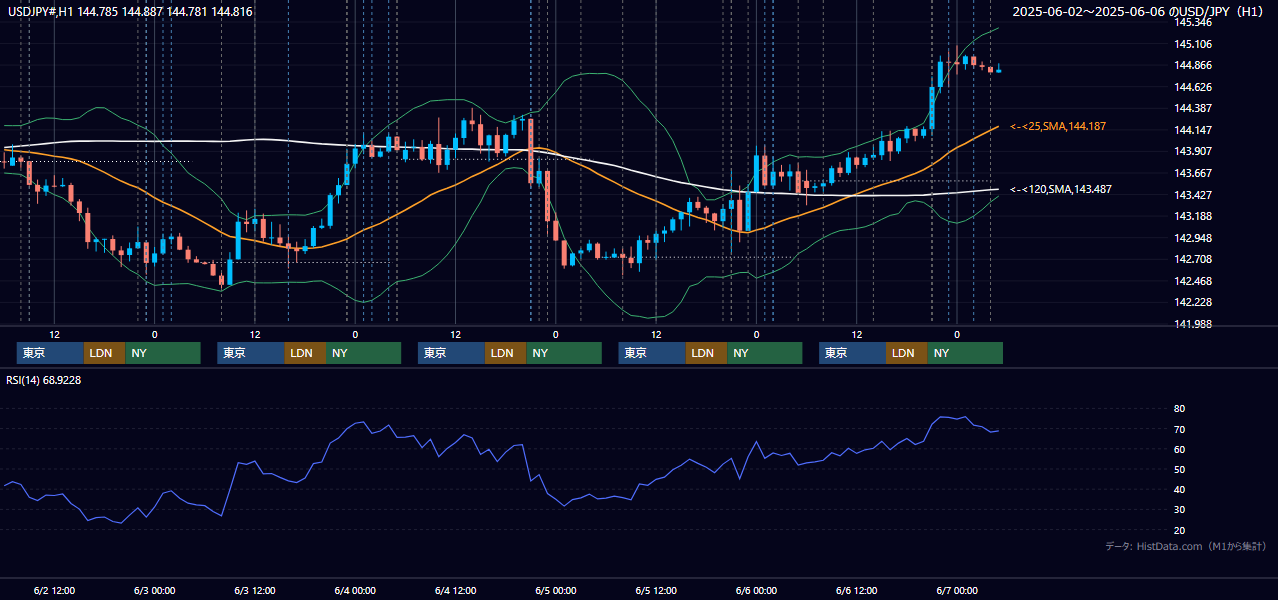Click the RSI scale value 50
The width and height of the screenshot is (1278, 600).
point(1180,469)
